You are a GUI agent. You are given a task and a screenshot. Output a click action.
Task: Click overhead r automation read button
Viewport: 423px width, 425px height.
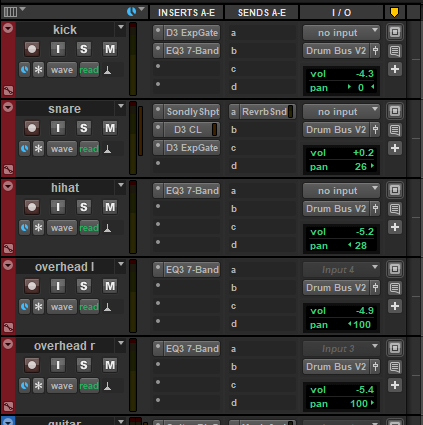[89, 386]
